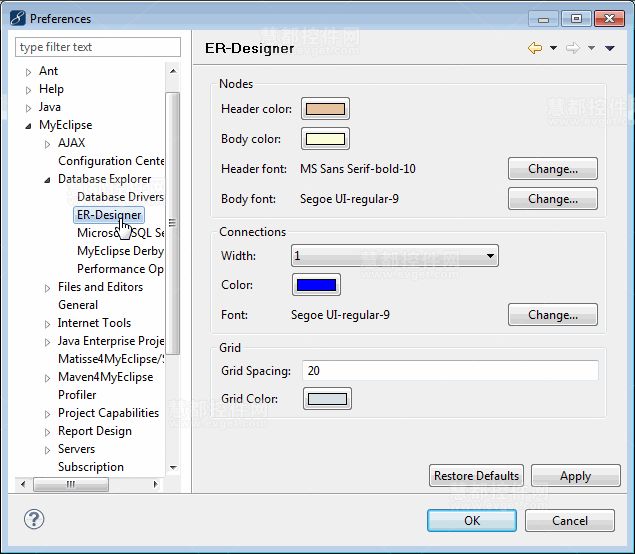Pick the Nodes Body color swatch
The height and width of the screenshot is (554, 635).
325,139
